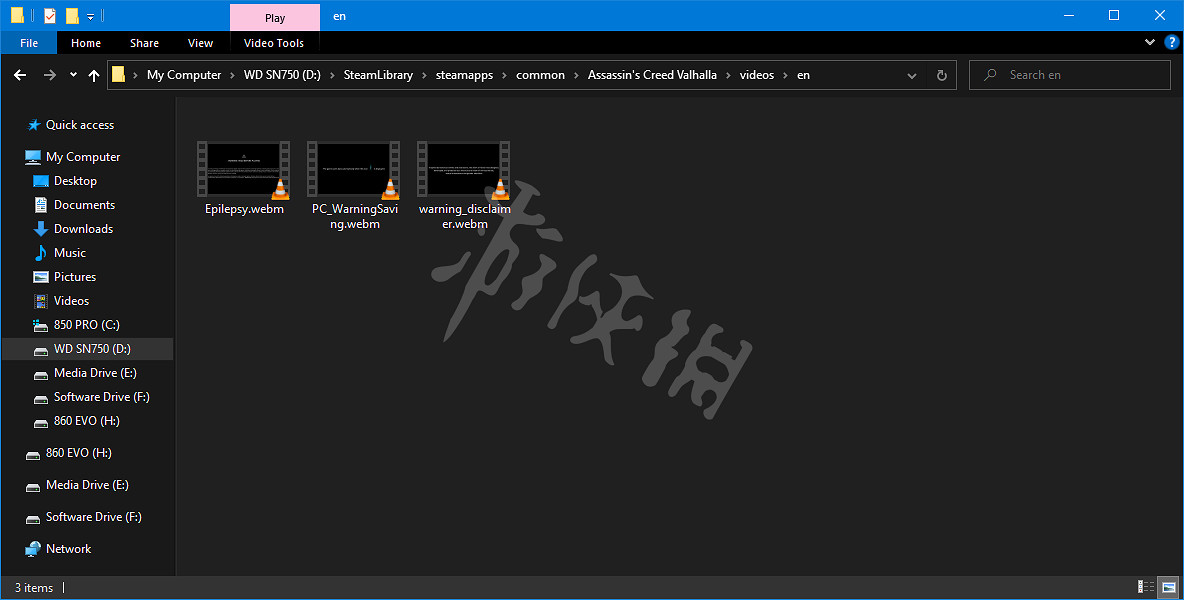Open the Video Tools tab
This screenshot has width=1184, height=600.
[x=274, y=43]
